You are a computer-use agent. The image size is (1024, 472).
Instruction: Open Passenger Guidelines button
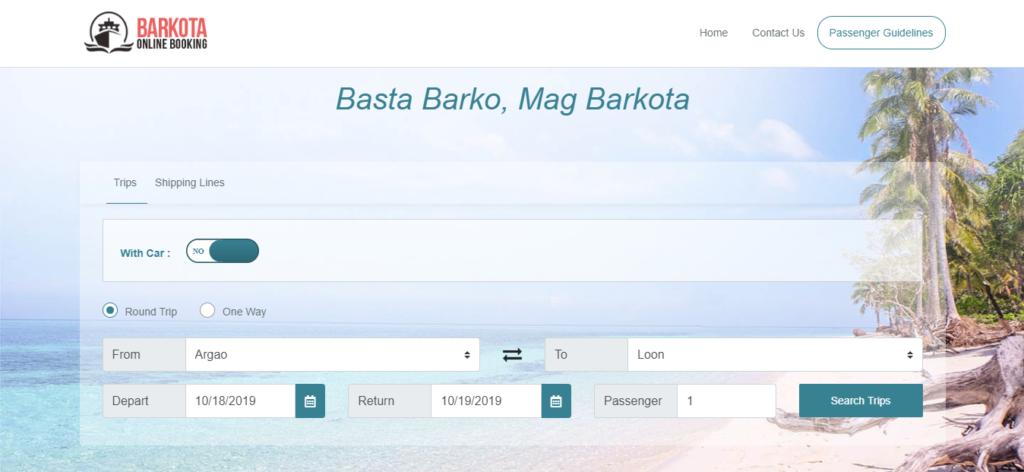[881, 33]
